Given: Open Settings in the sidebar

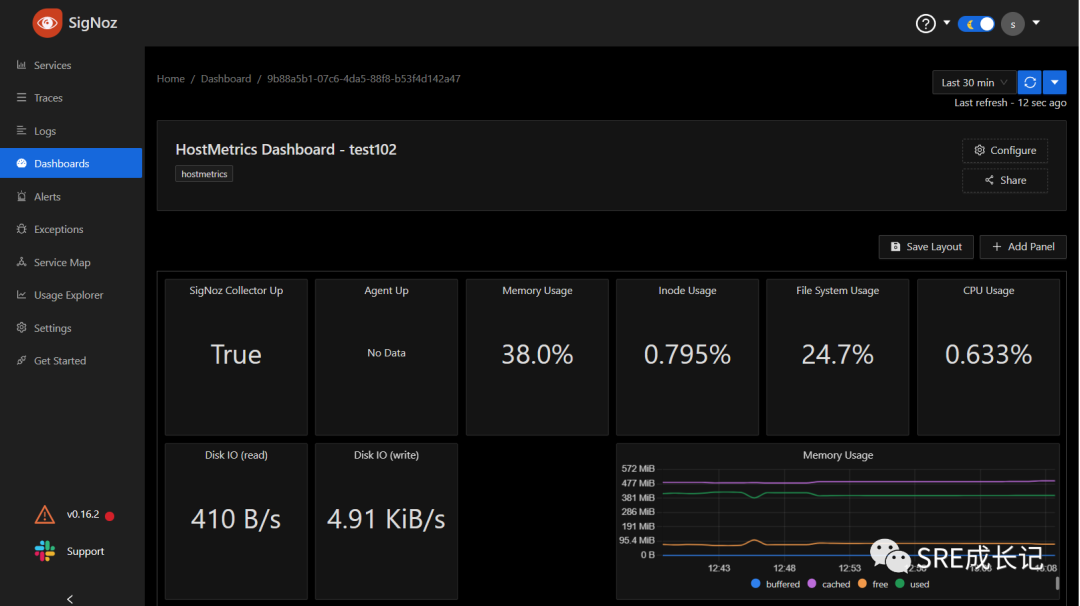Looking at the screenshot, I should 71,328.
